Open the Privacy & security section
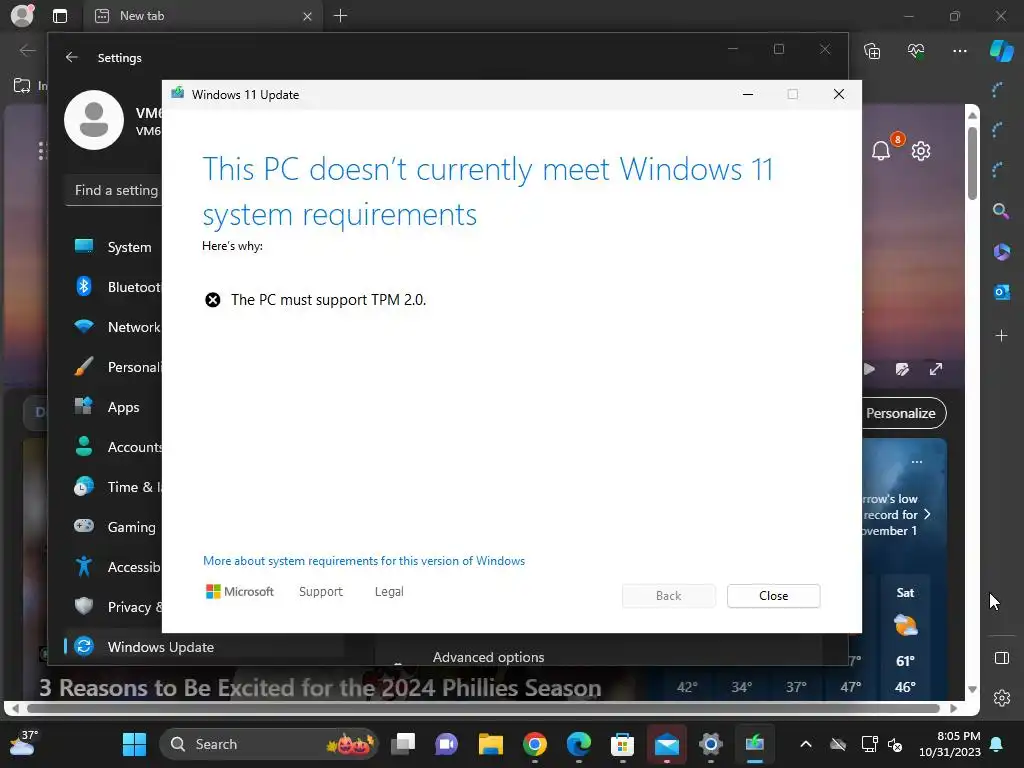The height and width of the screenshot is (768, 1024). click(114, 607)
